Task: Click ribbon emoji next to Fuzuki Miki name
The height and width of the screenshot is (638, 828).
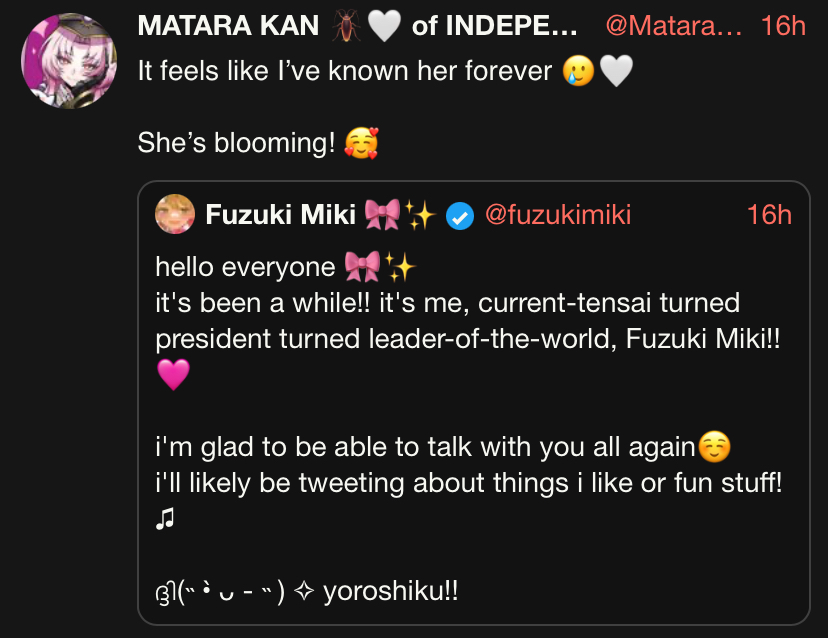Action: pyautogui.click(x=382, y=214)
